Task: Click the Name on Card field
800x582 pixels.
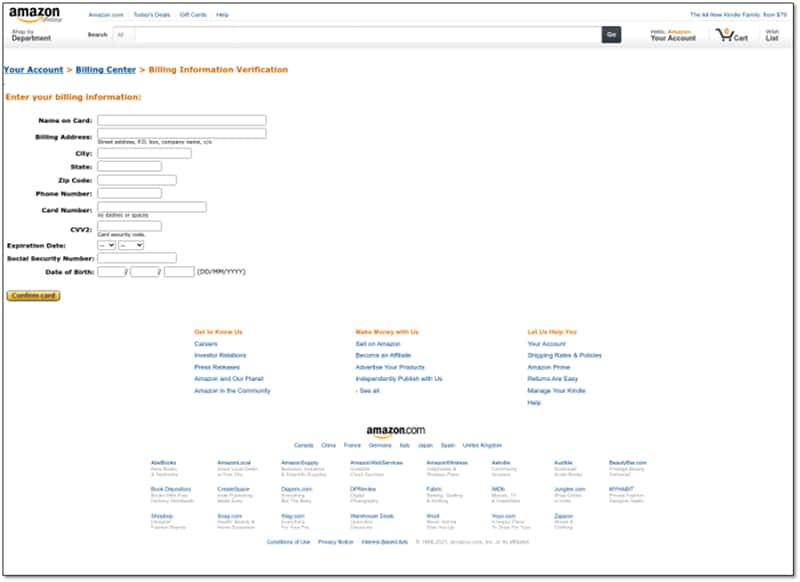Action: [x=182, y=120]
